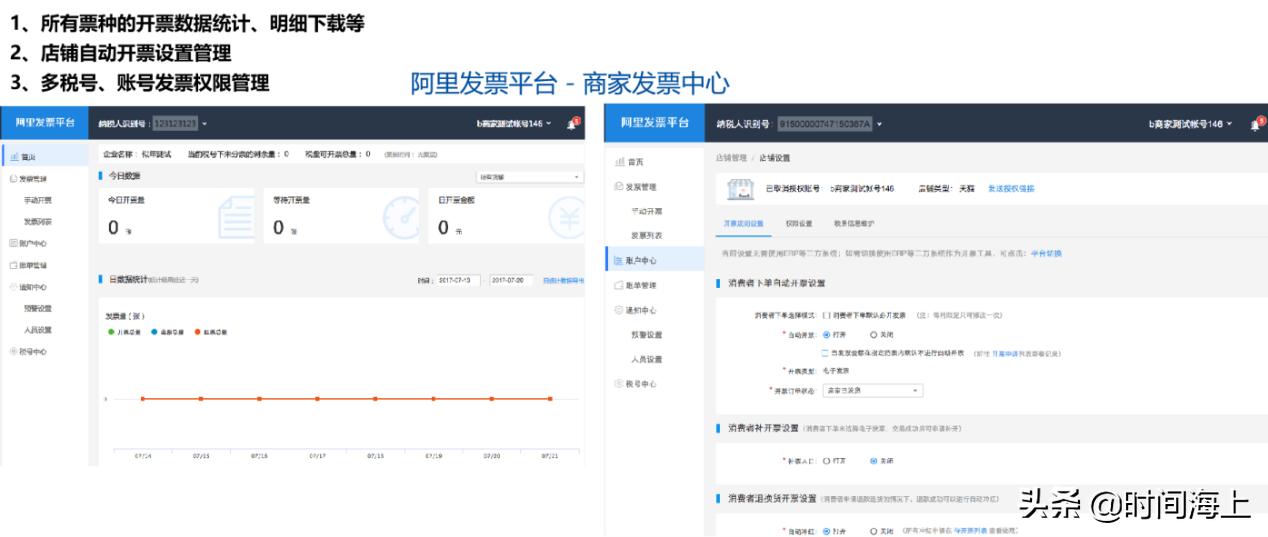The height and width of the screenshot is (537, 1268).
Task: Click start date field 2017-07-13
Action: tap(460, 280)
